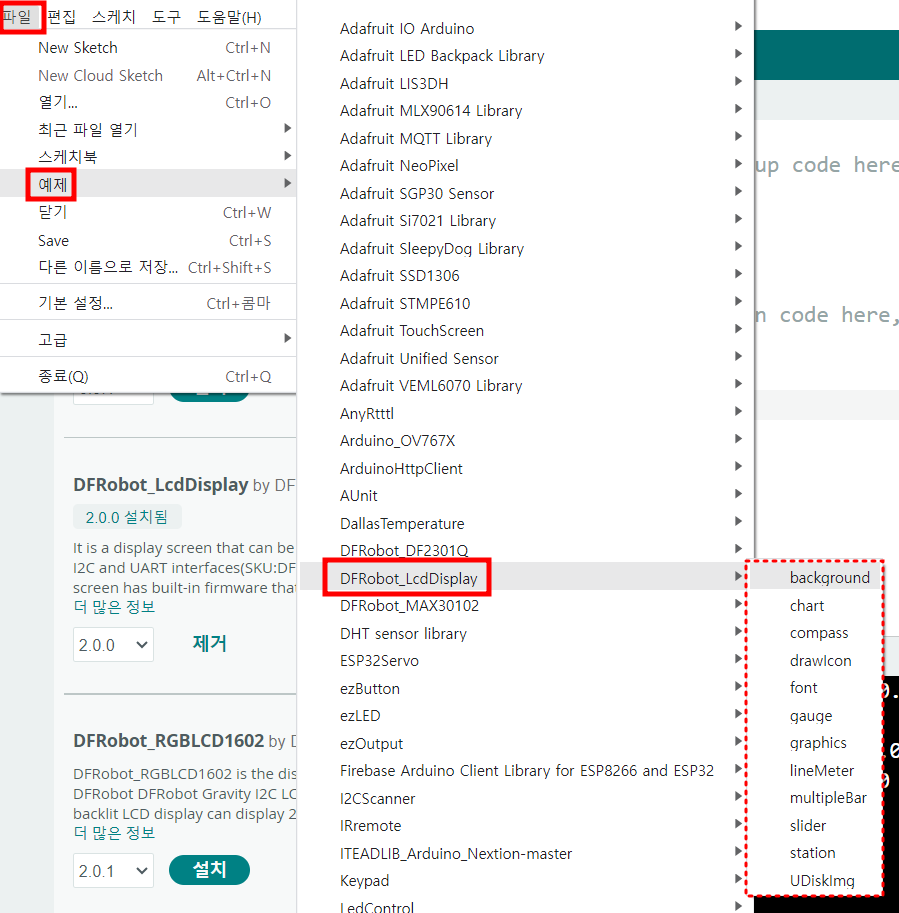899x913 pixels.
Task: Select 닫기 menu entry
Action: [148, 213]
